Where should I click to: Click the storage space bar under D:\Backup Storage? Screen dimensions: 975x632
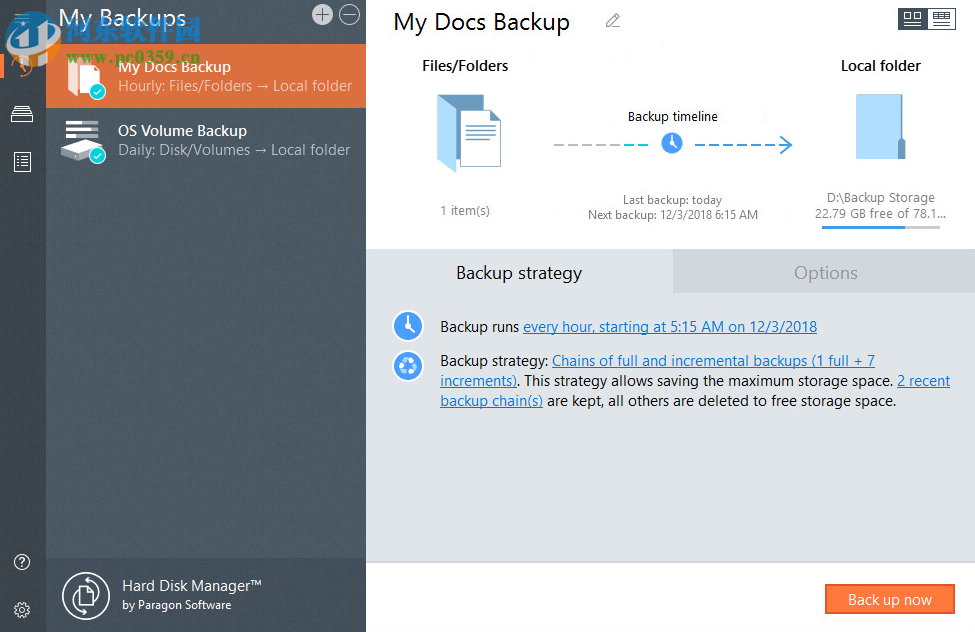pyautogui.click(x=879, y=226)
